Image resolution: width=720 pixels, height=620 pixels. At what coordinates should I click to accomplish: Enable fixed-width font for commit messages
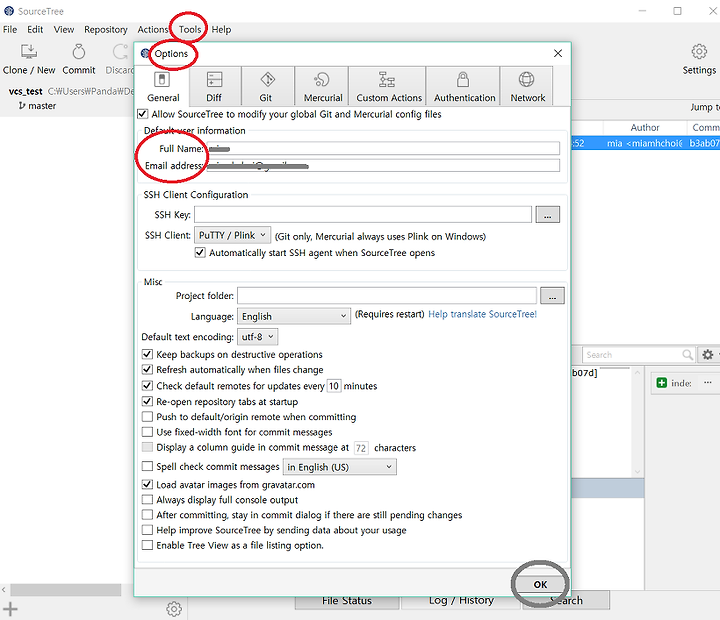click(x=147, y=432)
